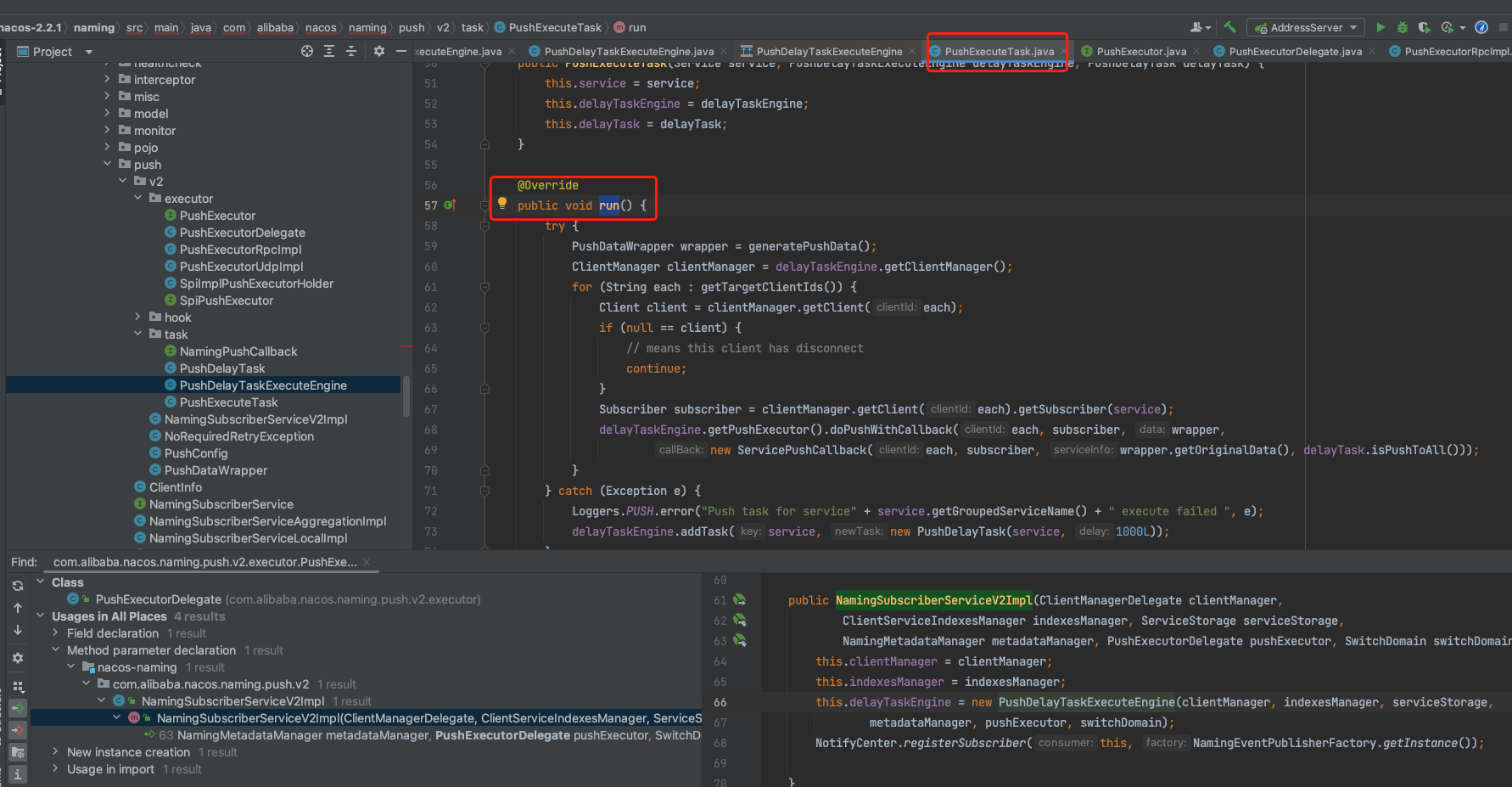Viewport: 1512px width, 787px height.
Task: Click the override gutter icon on line 57
Action: point(450,205)
